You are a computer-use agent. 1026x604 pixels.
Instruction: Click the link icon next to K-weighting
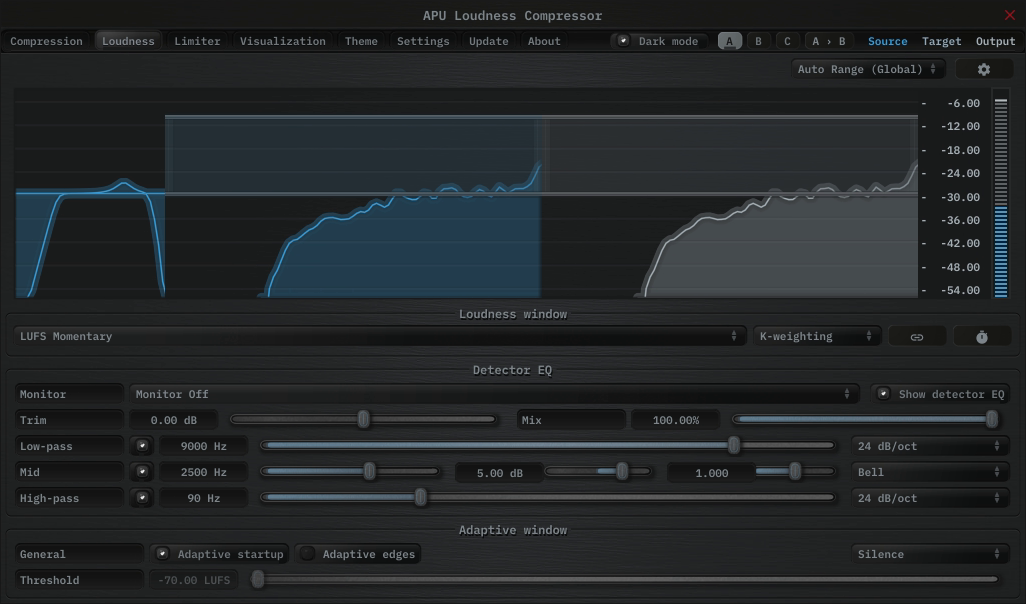click(917, 335)
